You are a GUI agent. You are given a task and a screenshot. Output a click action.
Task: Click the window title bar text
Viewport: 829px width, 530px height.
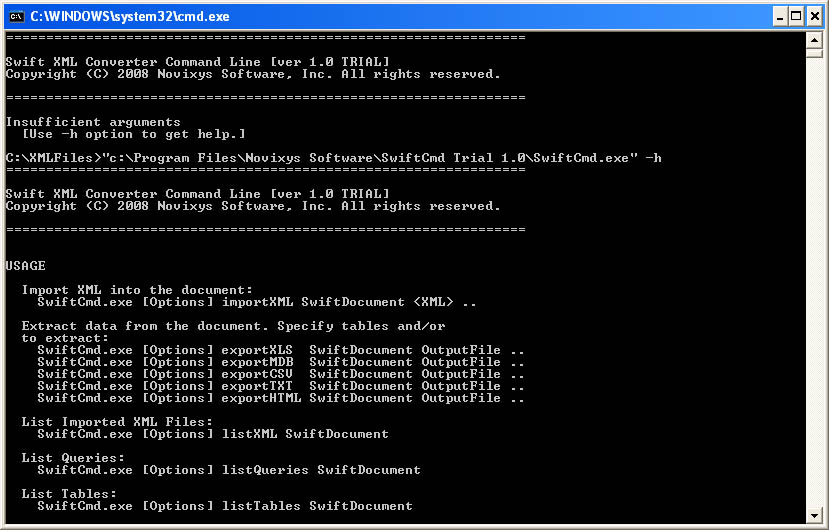click(x=130, y=16)
